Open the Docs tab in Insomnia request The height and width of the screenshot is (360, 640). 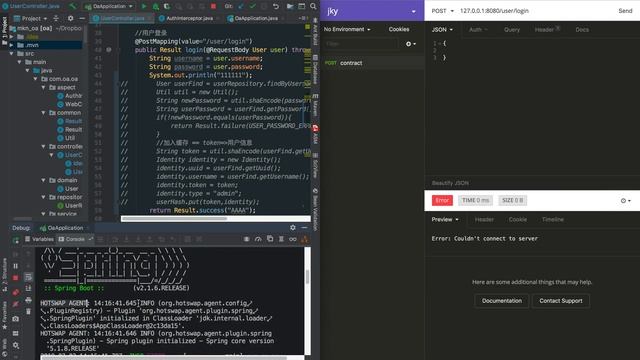point(582,30)
